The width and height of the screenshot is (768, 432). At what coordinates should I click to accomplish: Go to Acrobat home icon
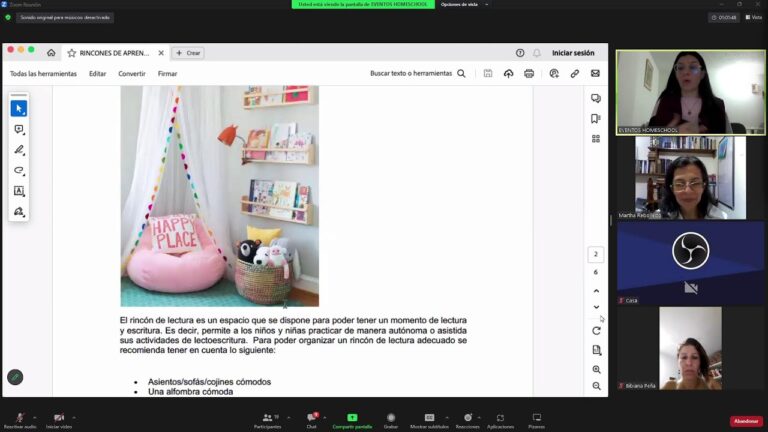coord(51,52)
